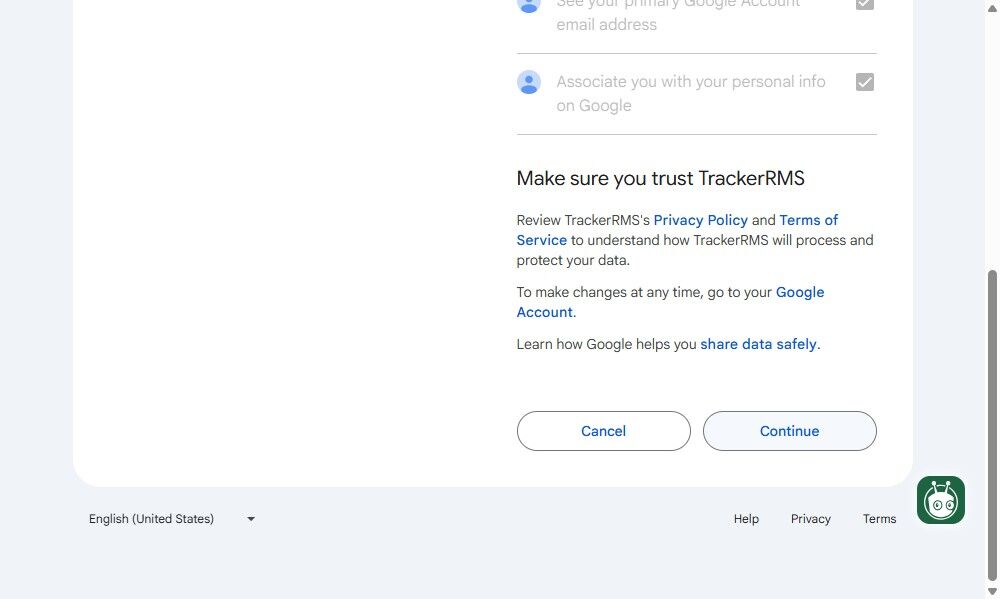
Task: Follow the Google Account link
Action: click(800, 292)
